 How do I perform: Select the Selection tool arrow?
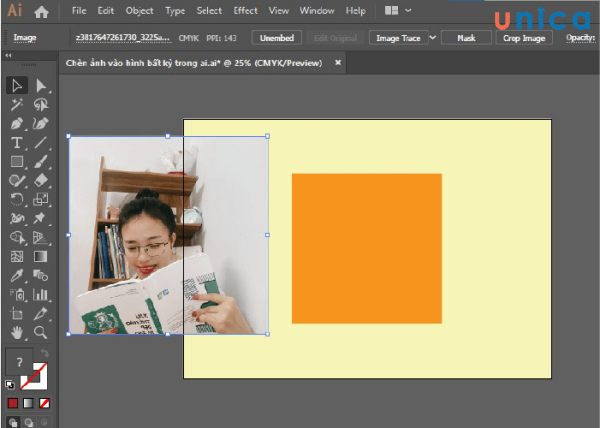click(17, 86)
